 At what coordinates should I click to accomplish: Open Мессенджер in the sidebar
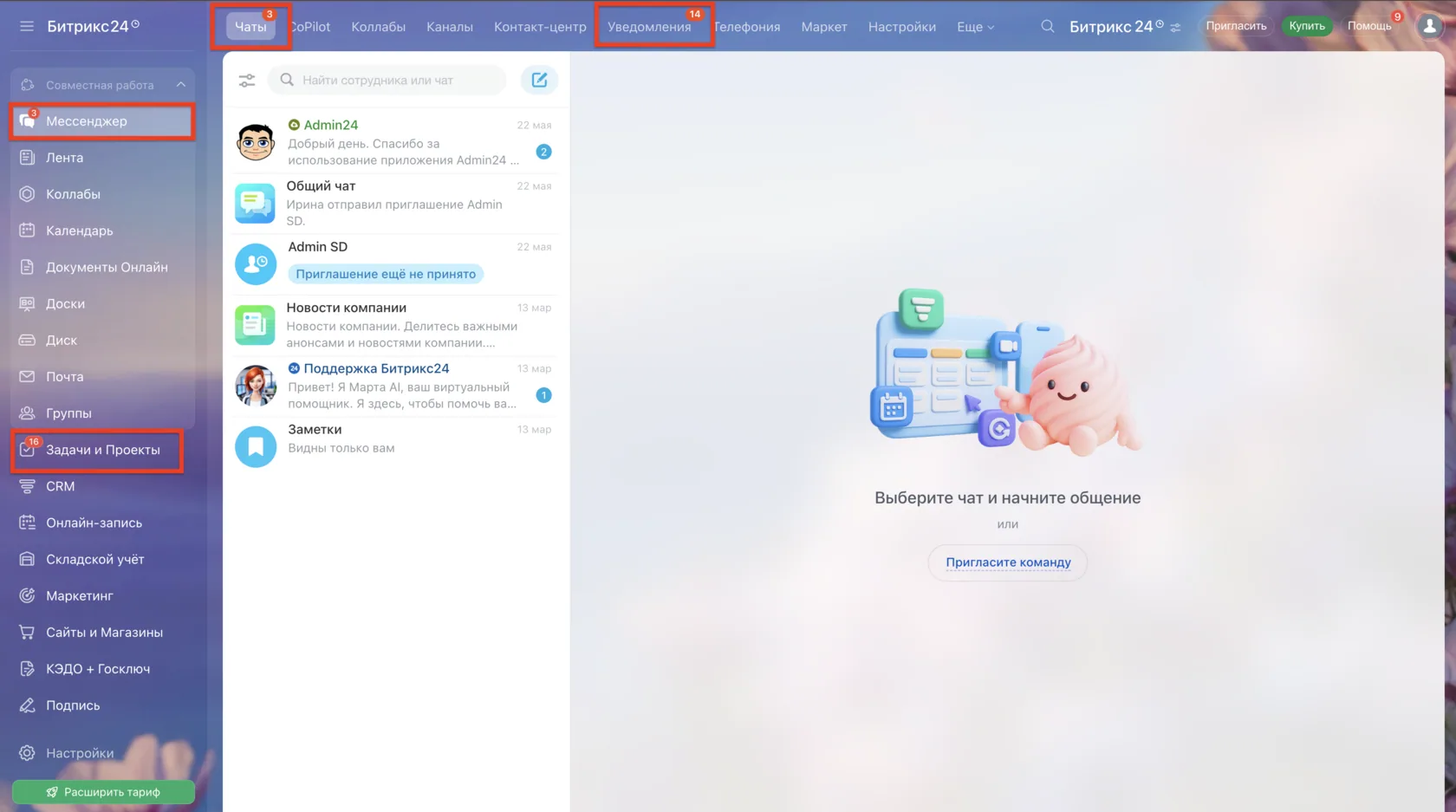pos(102,121)
